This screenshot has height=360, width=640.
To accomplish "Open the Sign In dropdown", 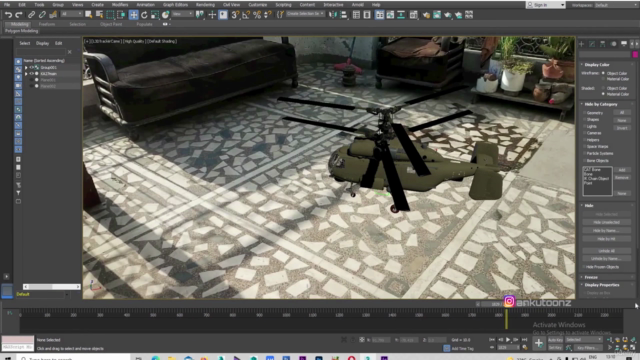I will (x=545, y=5).
